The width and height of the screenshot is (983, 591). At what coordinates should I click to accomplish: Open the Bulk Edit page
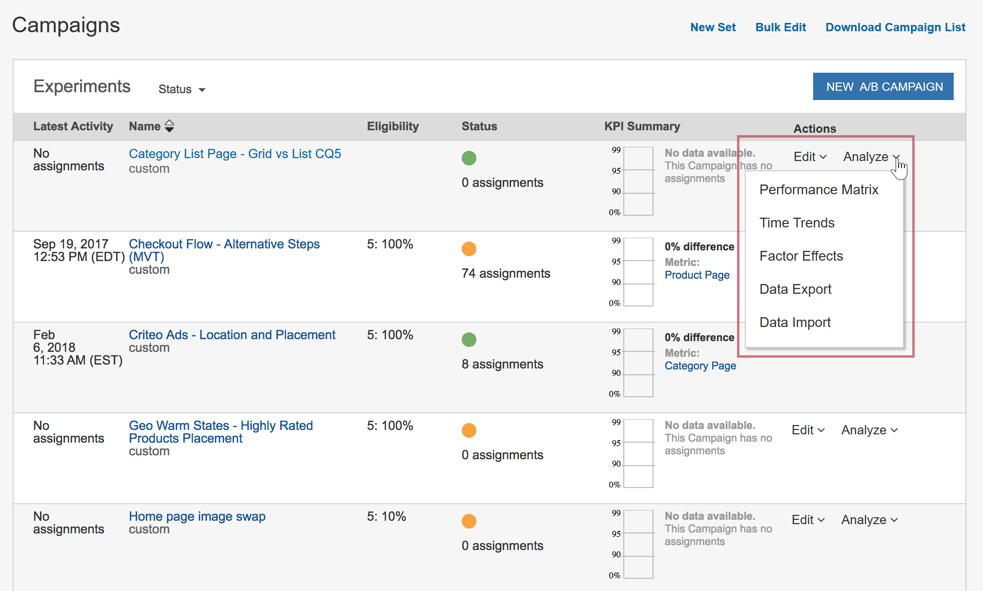pyautogui.click(x=780, y=27)
